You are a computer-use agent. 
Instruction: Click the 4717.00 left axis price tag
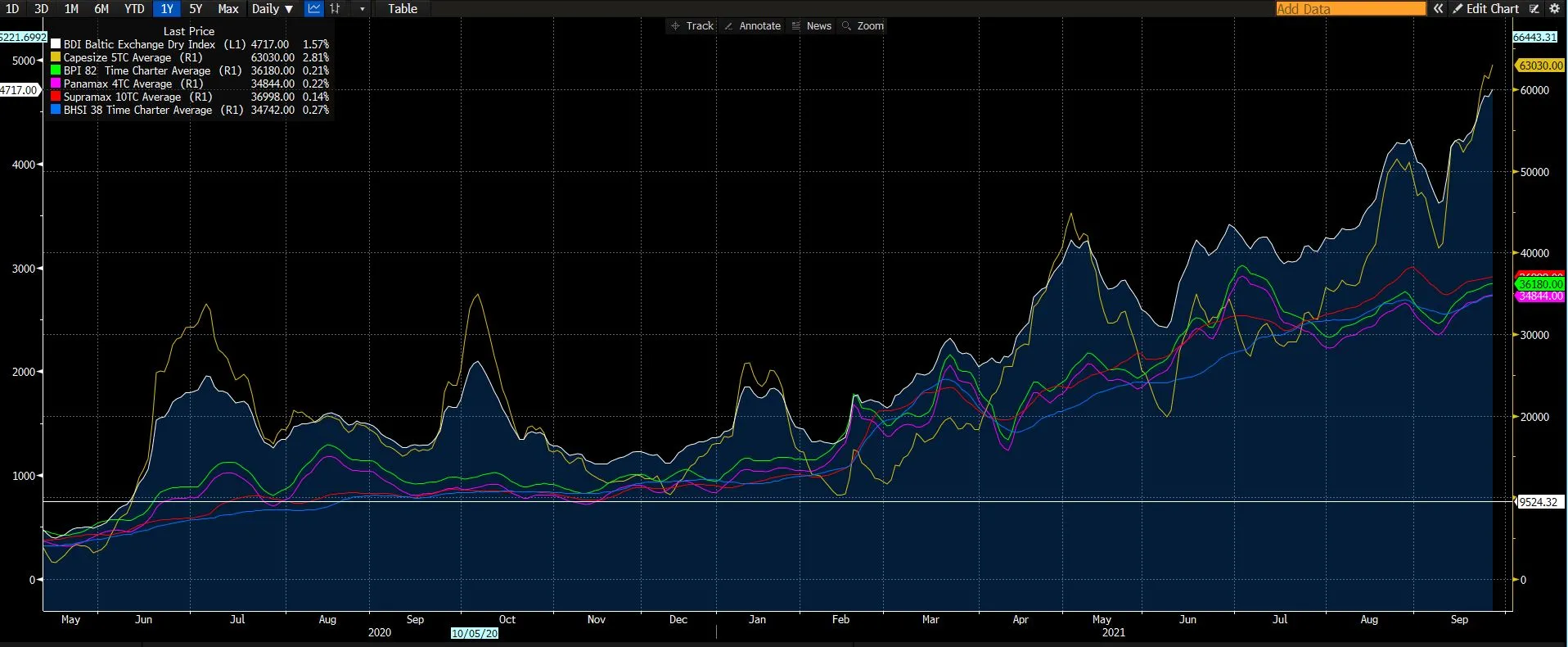(x=19, y=90)
